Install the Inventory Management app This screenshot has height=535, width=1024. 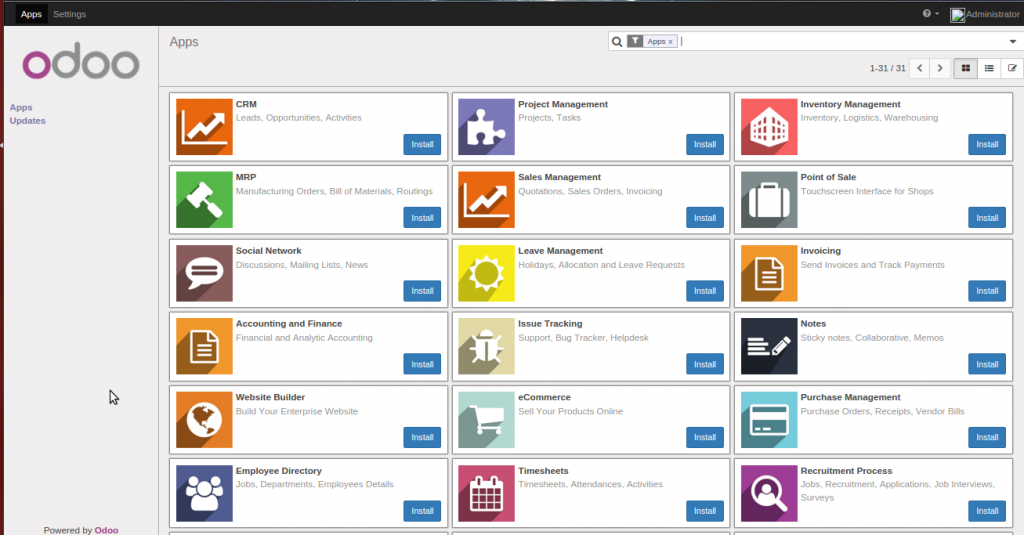point(987,144)
